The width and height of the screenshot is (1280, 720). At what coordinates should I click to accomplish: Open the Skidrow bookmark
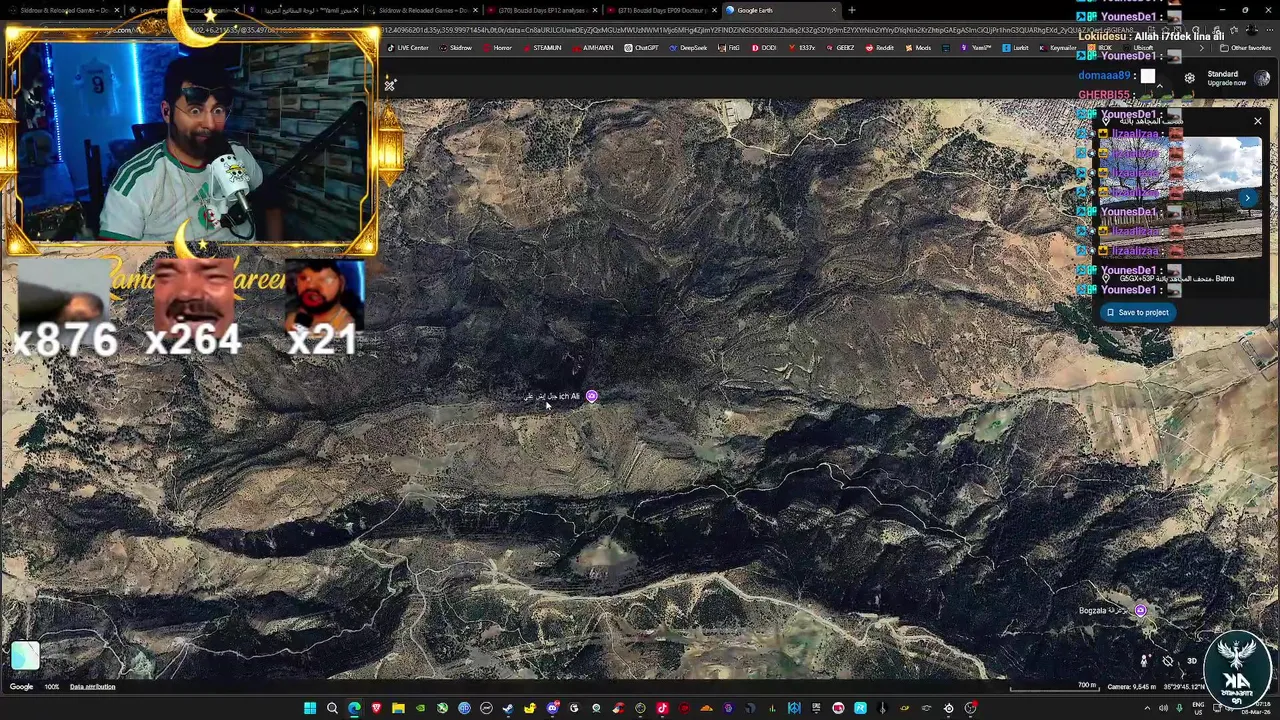tap(455, 48)
